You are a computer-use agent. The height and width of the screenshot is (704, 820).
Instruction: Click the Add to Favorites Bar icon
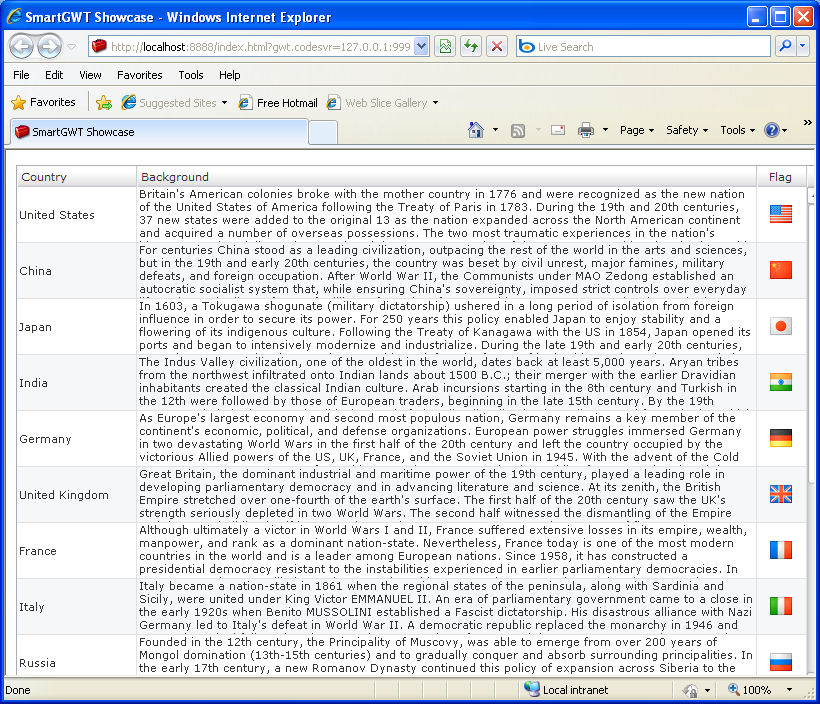pyautogui.click(x=104, y=103)
